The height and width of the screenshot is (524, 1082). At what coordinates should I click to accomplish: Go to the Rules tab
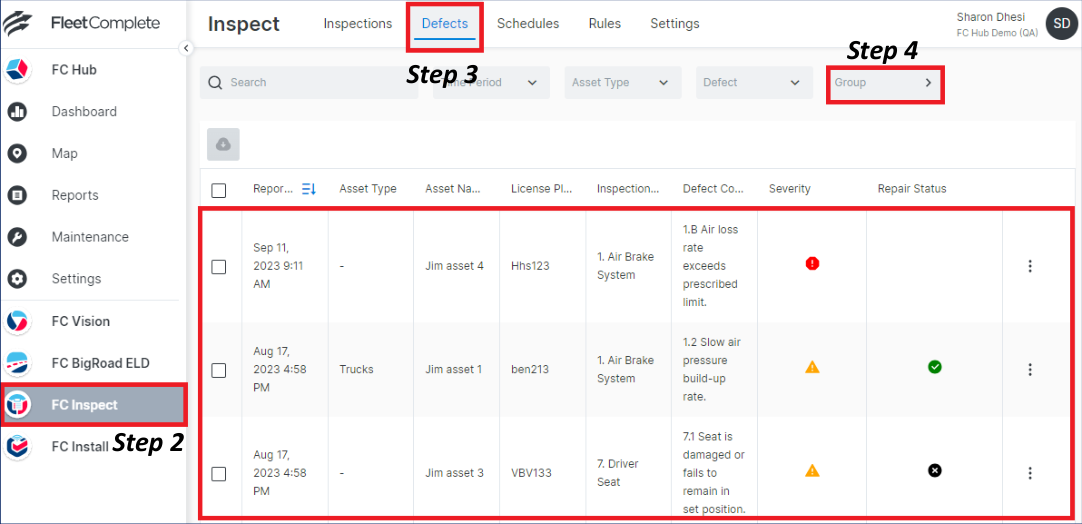point(604,23)
